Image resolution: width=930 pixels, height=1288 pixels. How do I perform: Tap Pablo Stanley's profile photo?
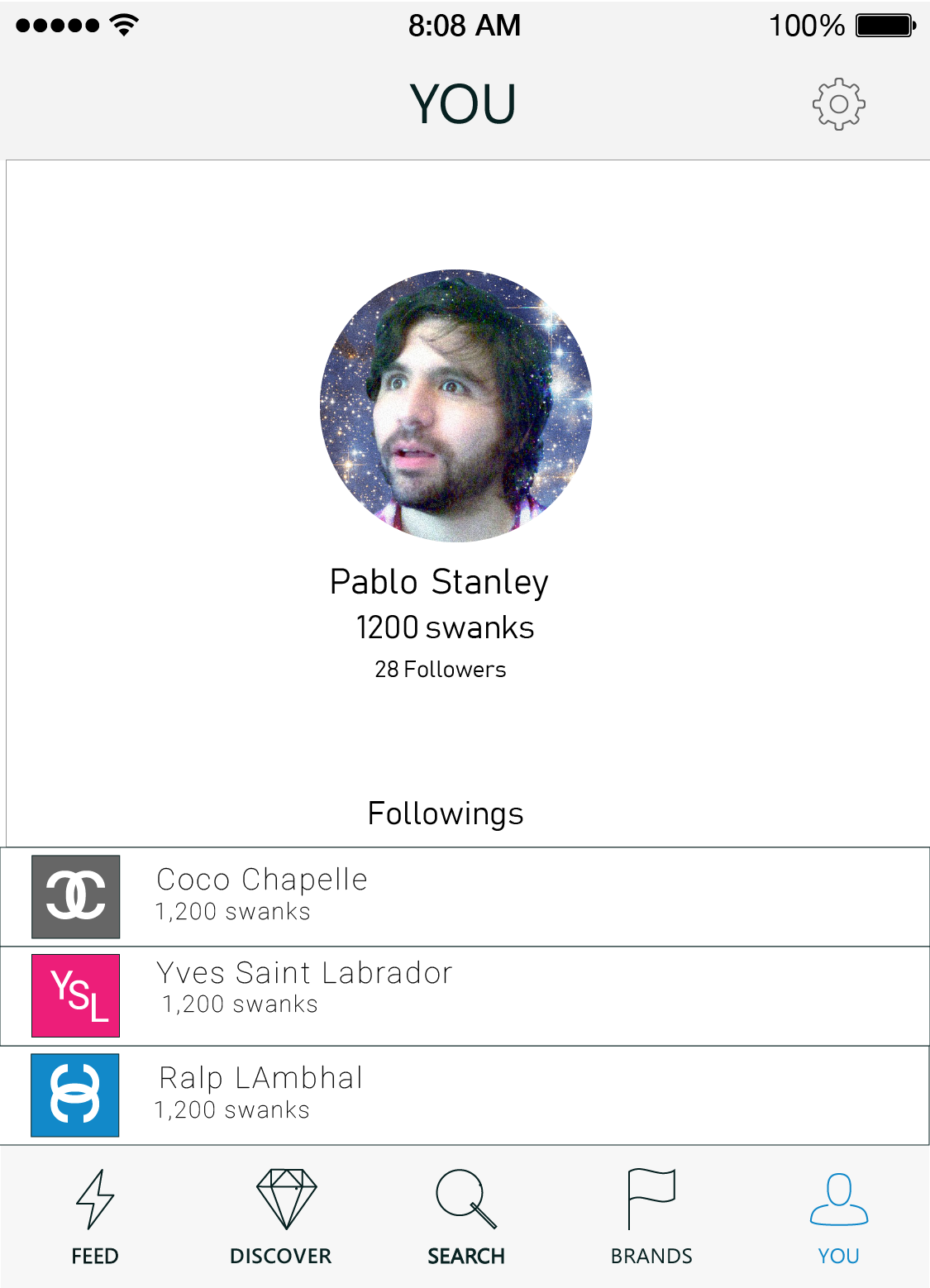[456, 406]
